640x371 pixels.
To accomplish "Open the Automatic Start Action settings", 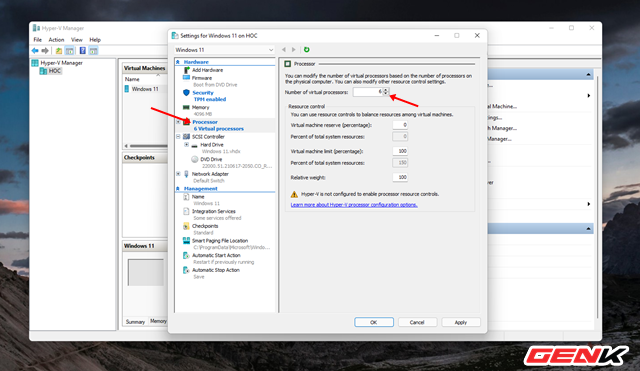I will coord(216,255).
